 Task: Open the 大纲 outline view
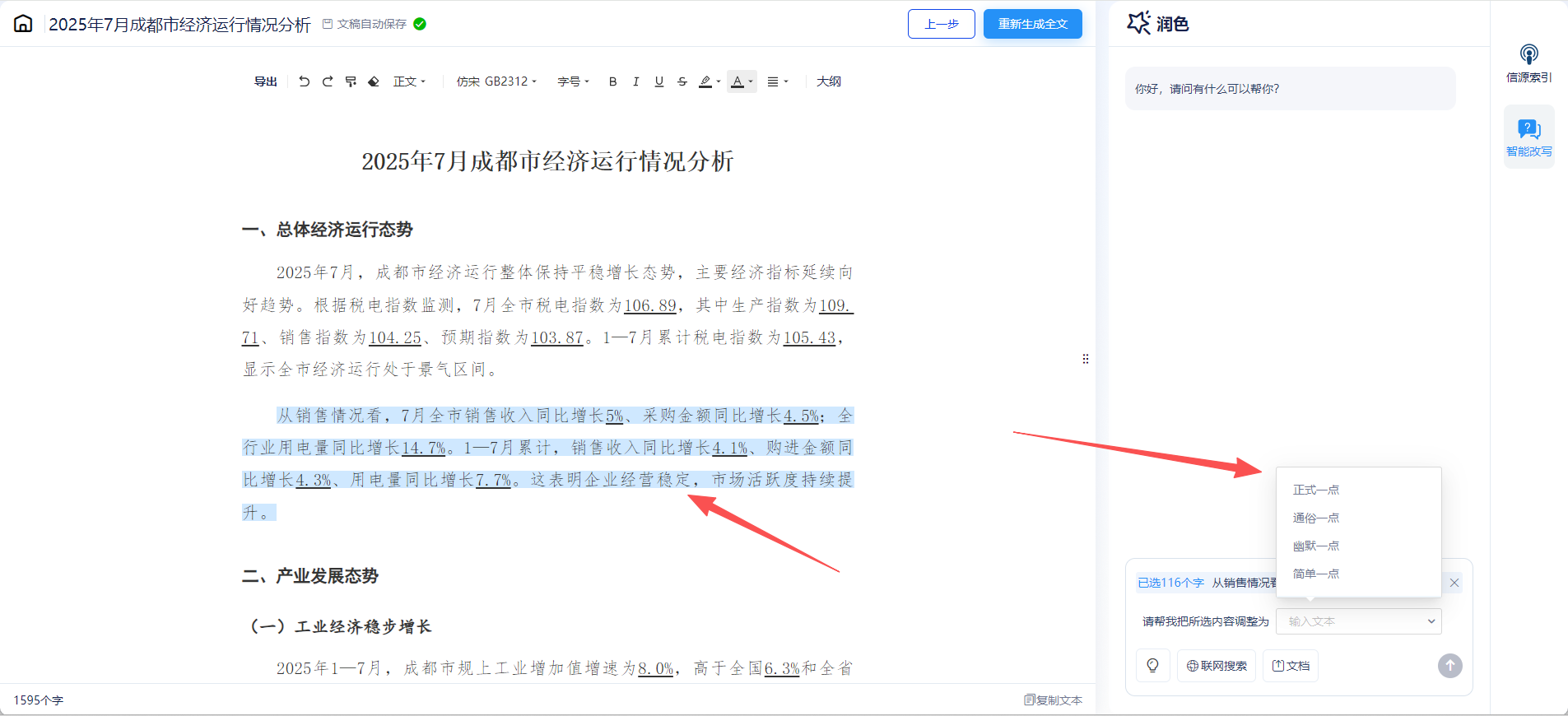click(x=828, y=81)
